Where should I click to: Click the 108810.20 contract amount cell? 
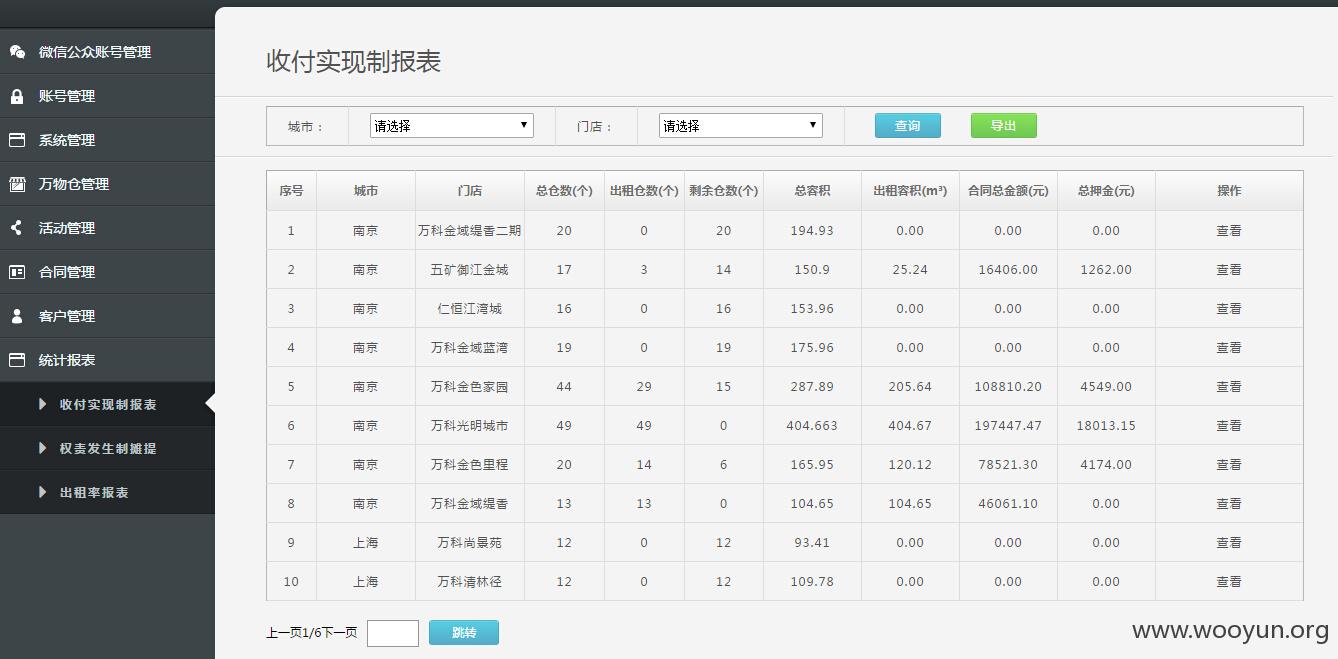[1008, 386]
